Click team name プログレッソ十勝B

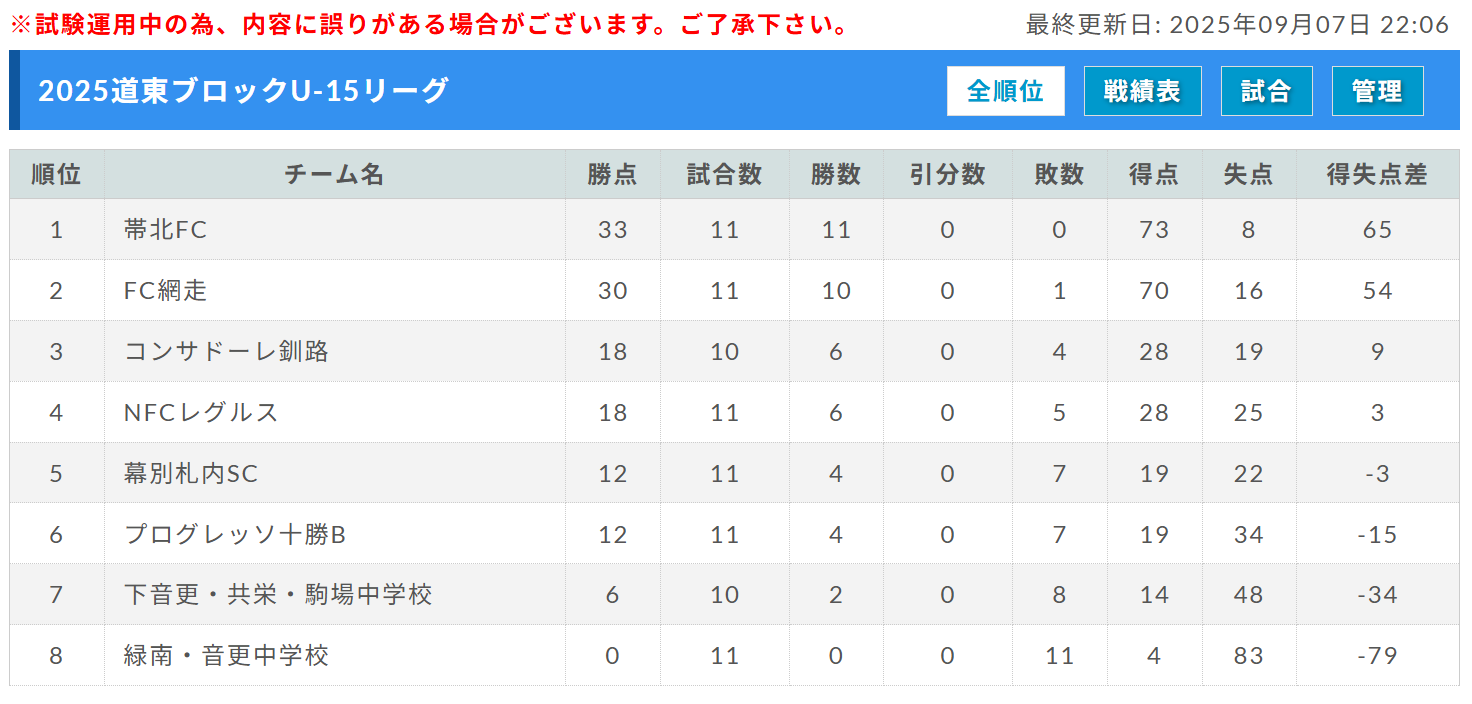(235, 534)
